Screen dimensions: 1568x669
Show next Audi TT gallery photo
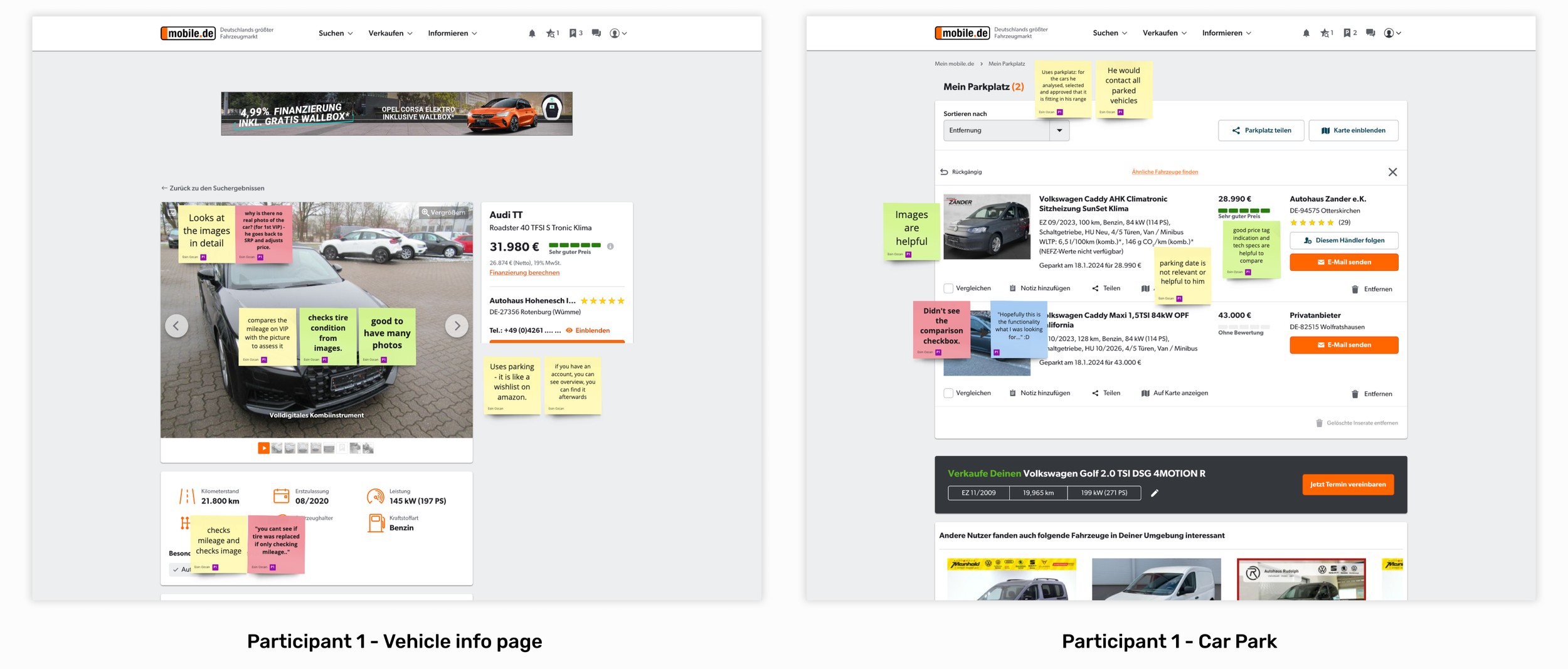pyautogui.click(x=457, y=325)
